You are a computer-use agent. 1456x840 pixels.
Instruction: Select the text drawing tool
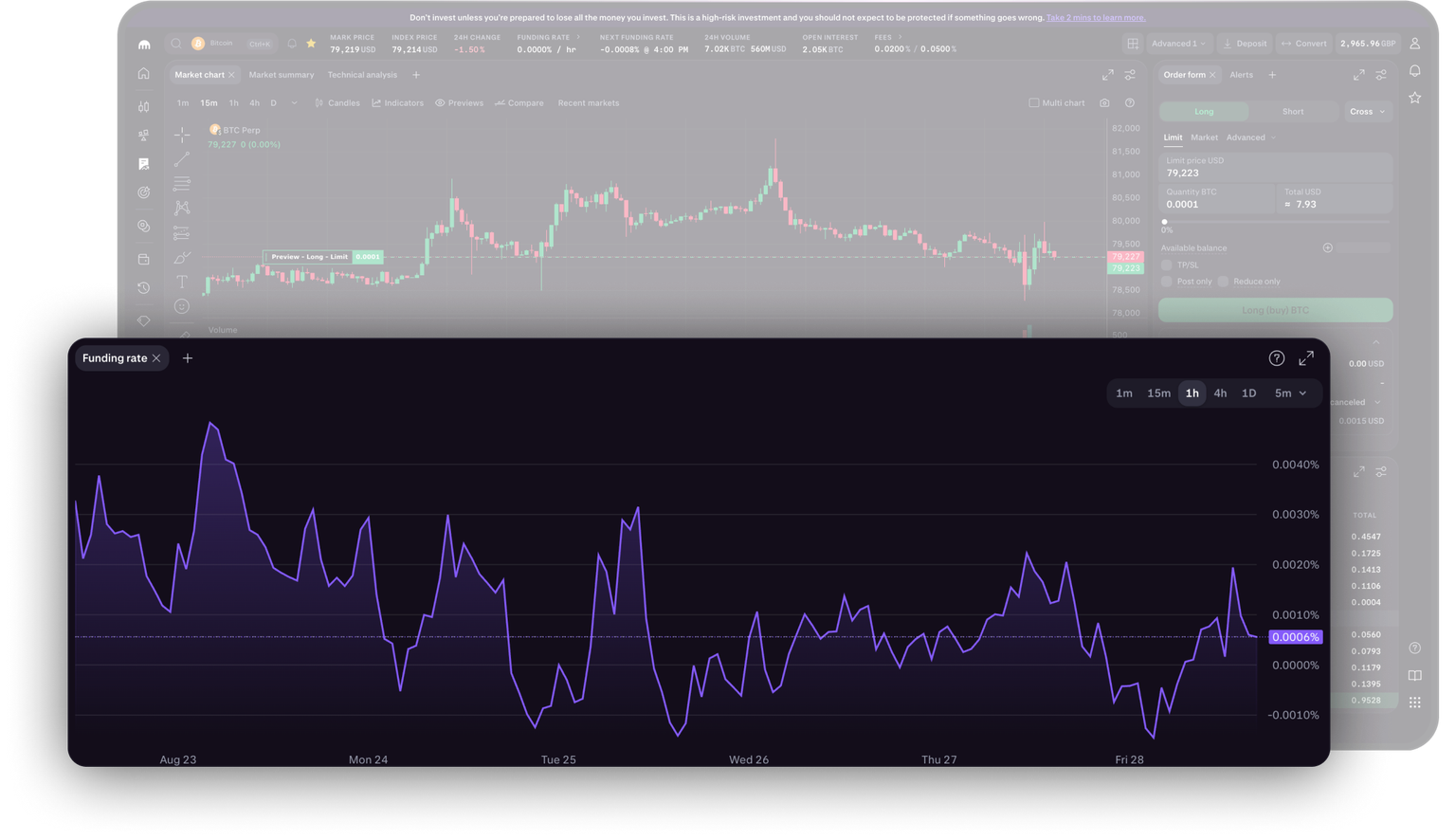[182, 282]
